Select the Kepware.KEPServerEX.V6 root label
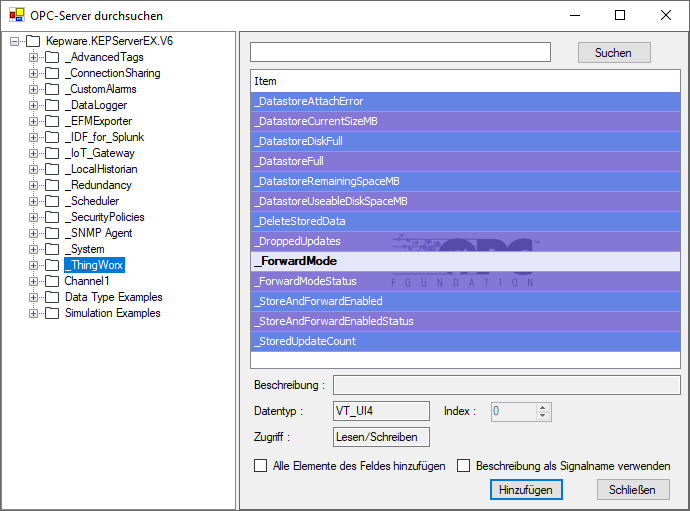 pyautogui.click(x=110, y=41)
